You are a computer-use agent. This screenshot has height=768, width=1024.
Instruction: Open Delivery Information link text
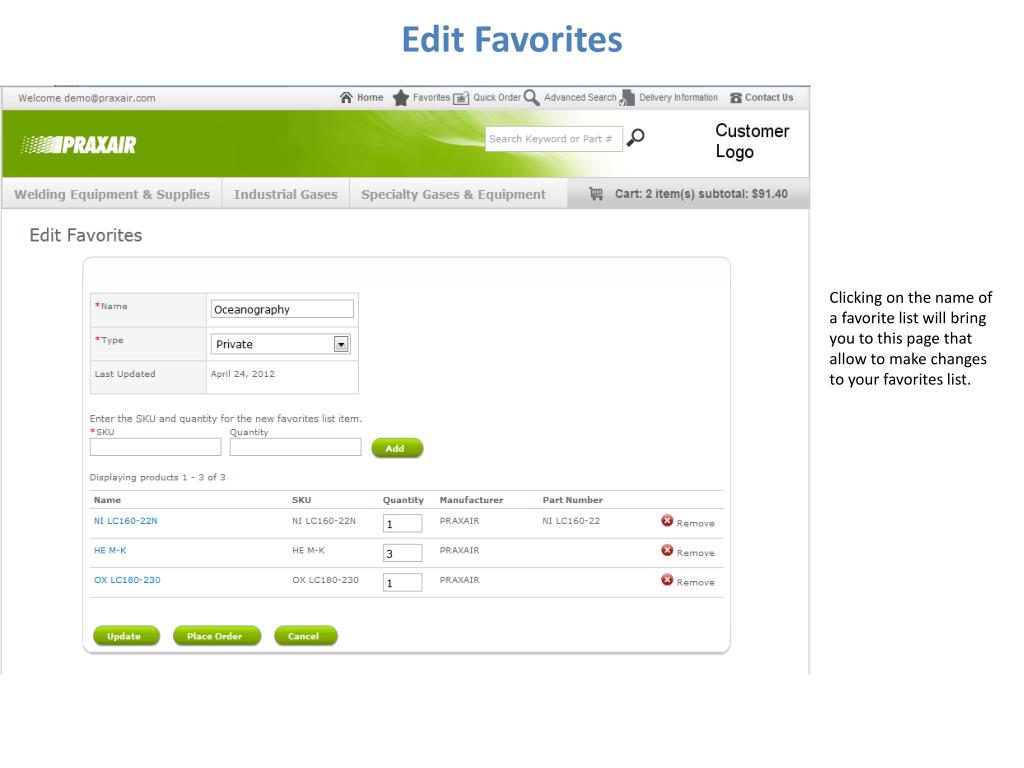tap(679, 97)
